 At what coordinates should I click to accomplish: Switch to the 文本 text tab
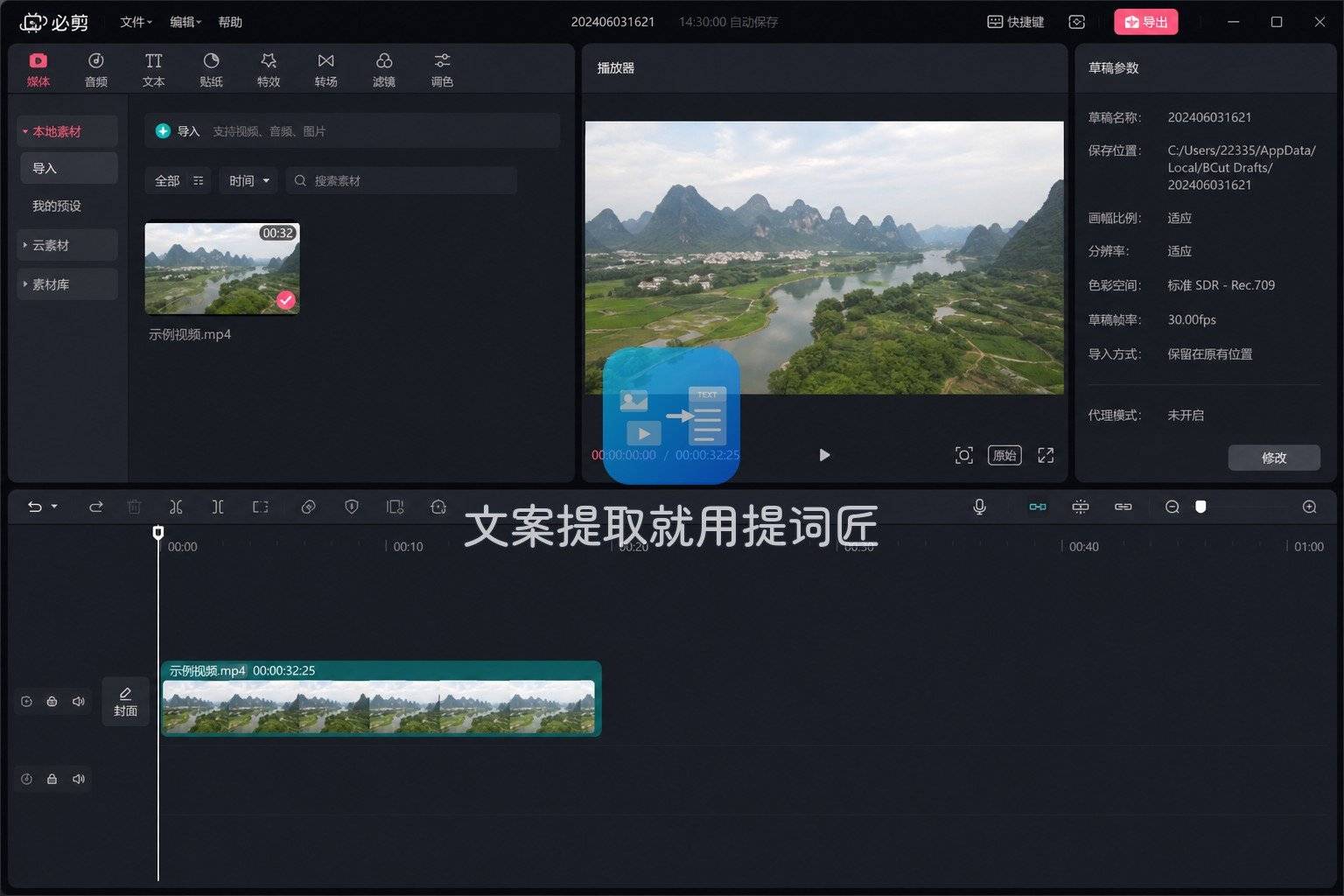(153, 70)
